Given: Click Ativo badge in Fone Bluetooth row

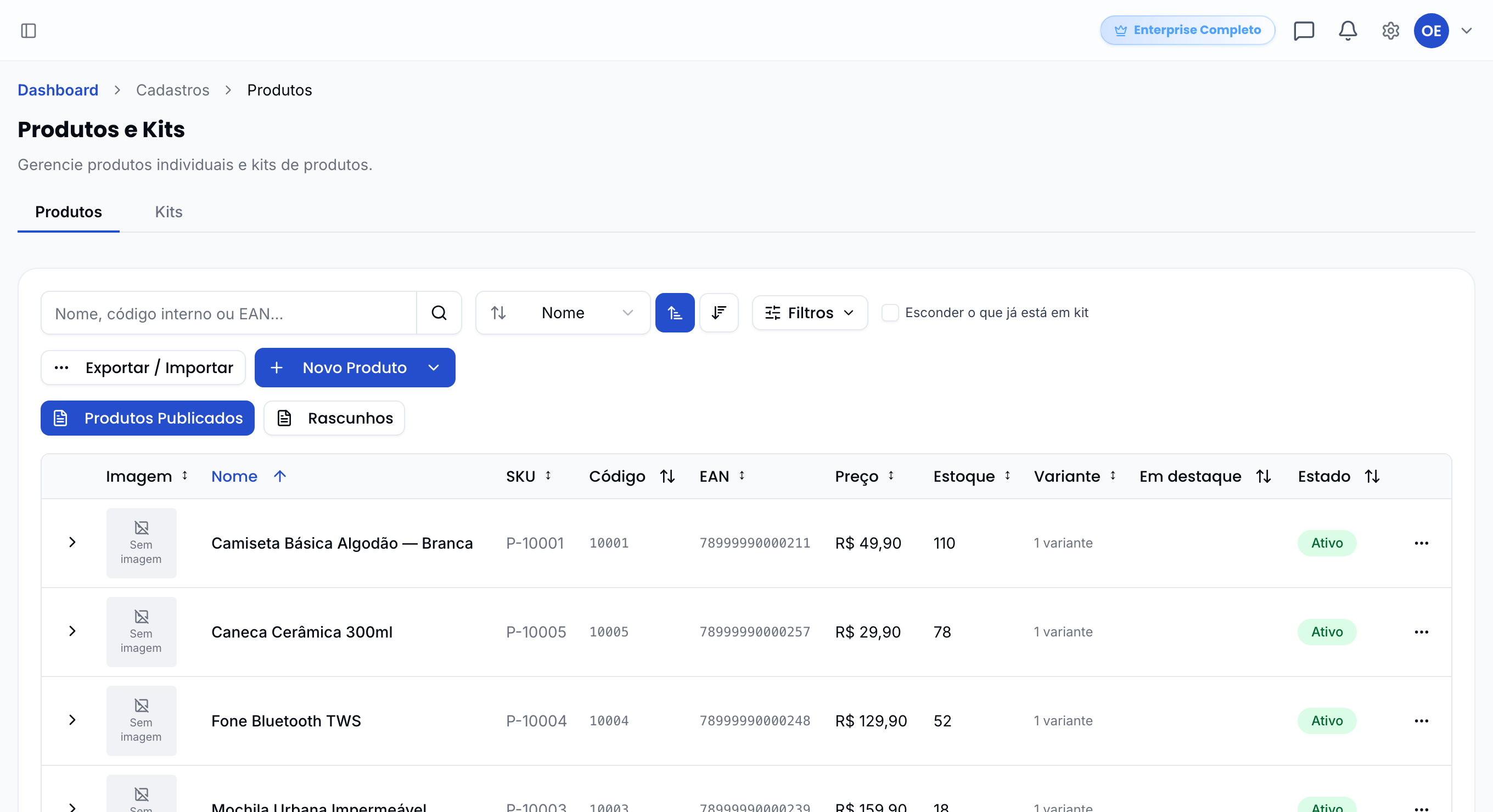Looking at the screenshot, I should [1327, 721].
